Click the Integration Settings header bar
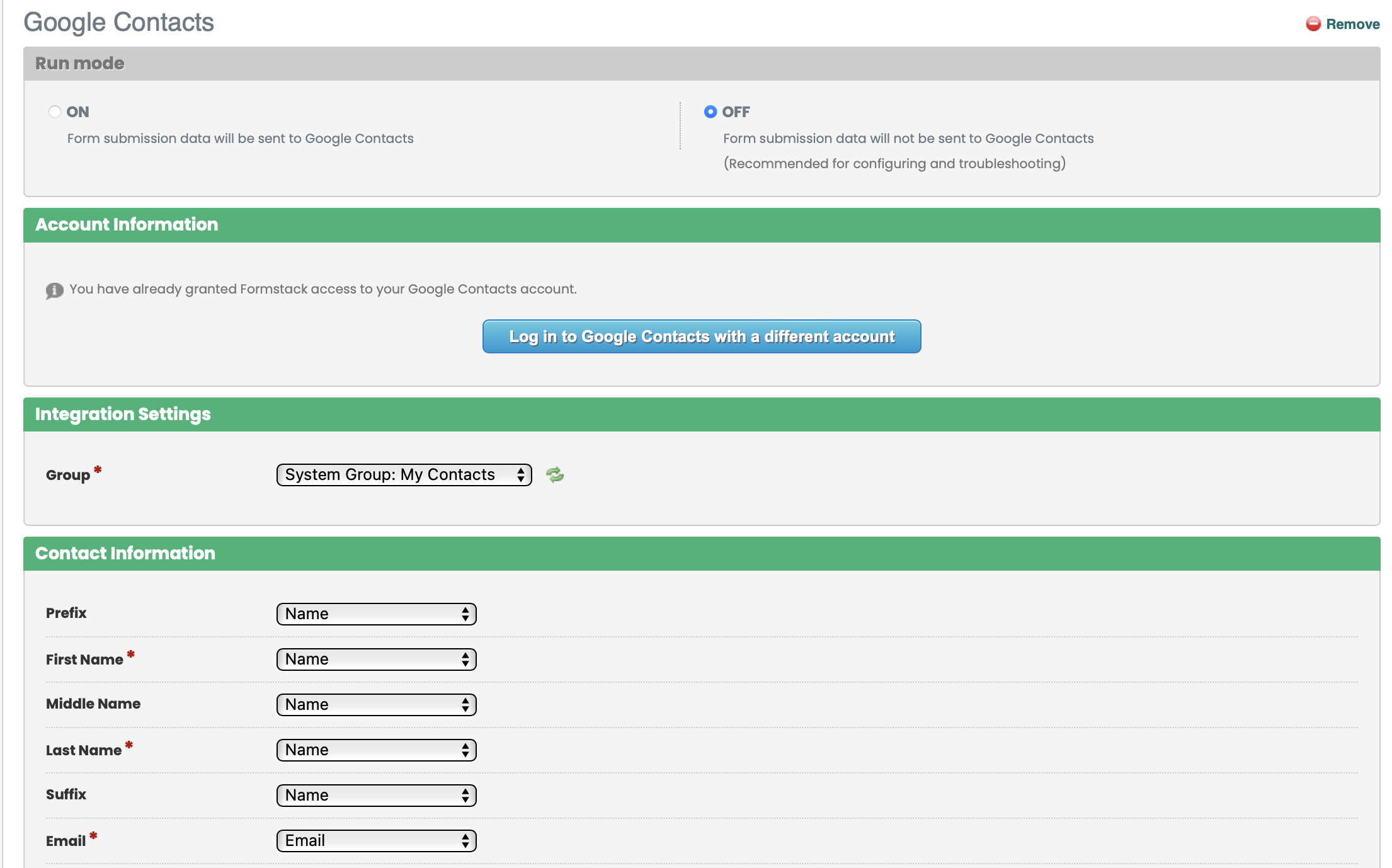 (123, 414)
